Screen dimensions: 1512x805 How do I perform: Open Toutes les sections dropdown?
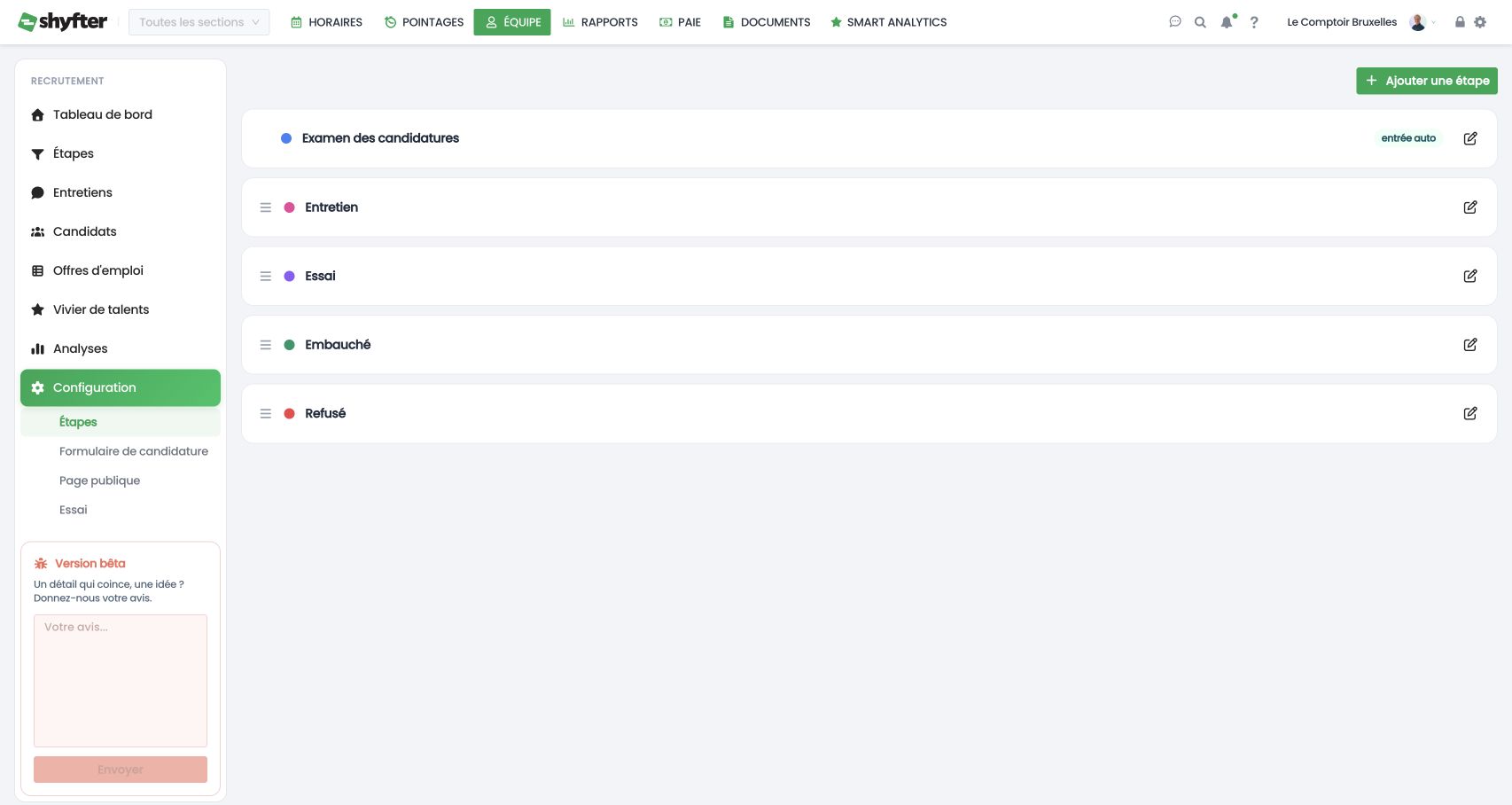199,22
